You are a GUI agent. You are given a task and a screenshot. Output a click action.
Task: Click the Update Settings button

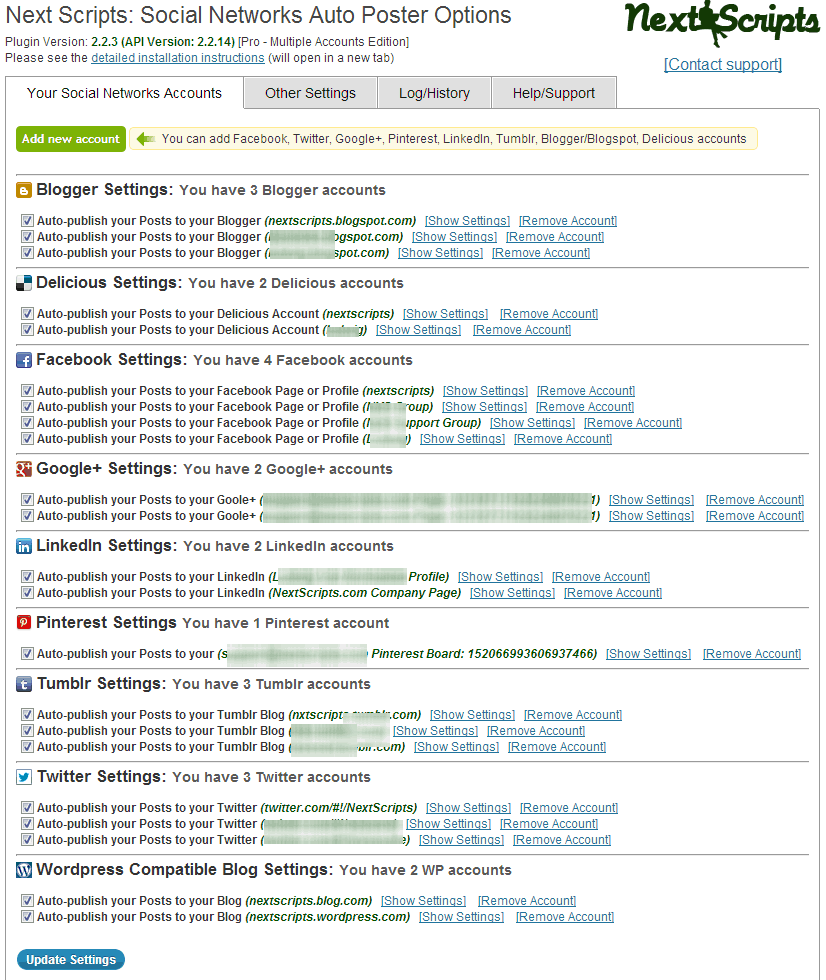[71, 959]
